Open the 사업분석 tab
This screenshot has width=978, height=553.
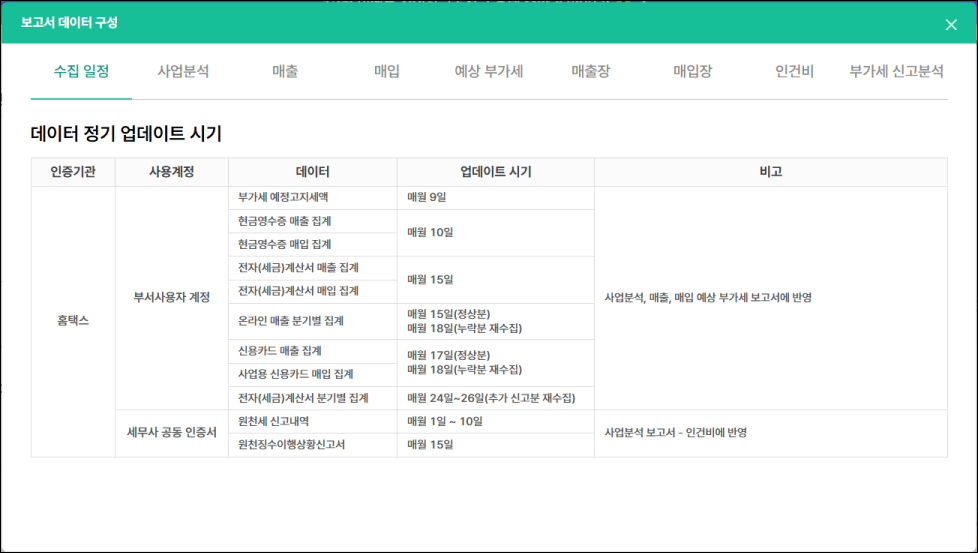(183, 72)
